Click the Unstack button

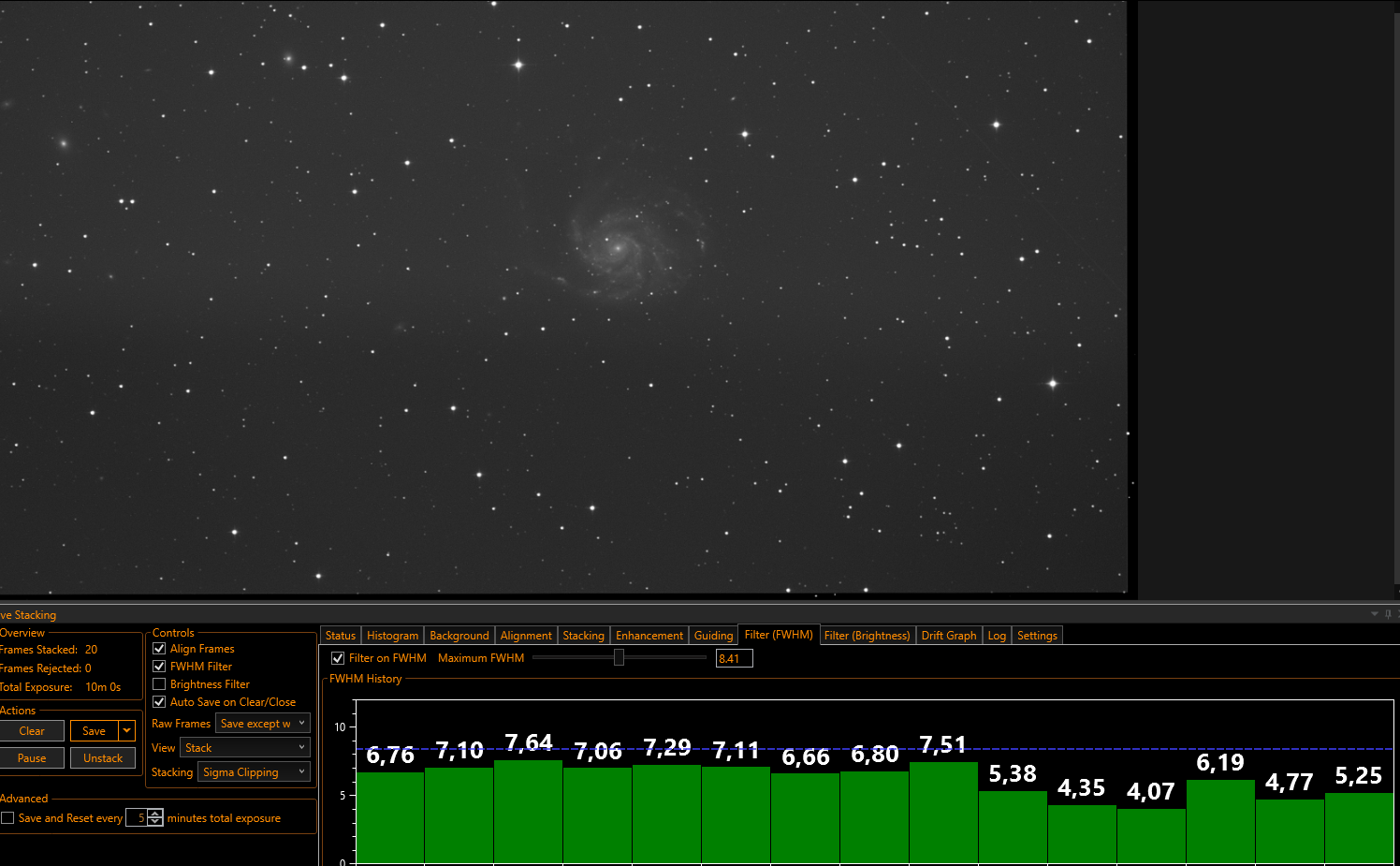103,758
